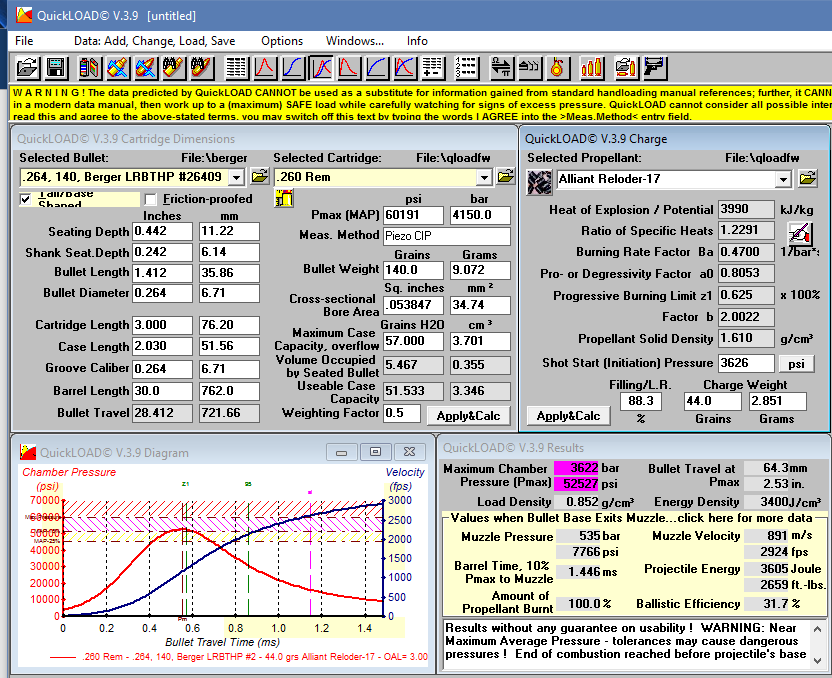Open the Options menu
Viewport: 832px width, 678px height.
point(282,41)
